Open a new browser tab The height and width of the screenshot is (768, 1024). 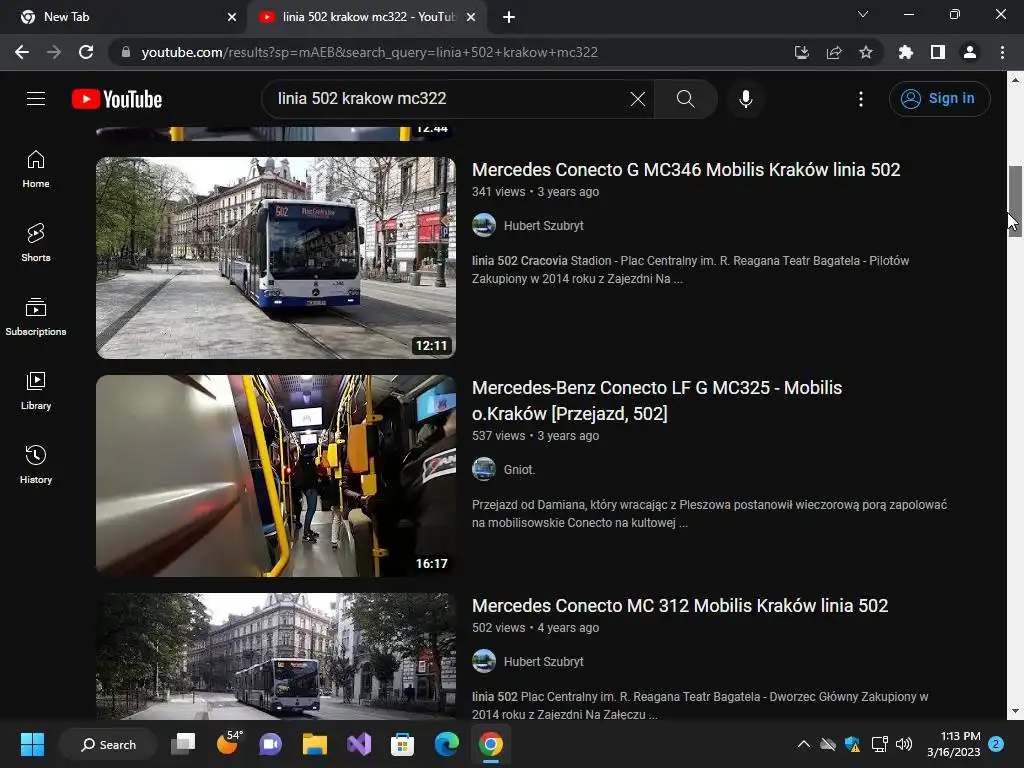click(509, 17)
